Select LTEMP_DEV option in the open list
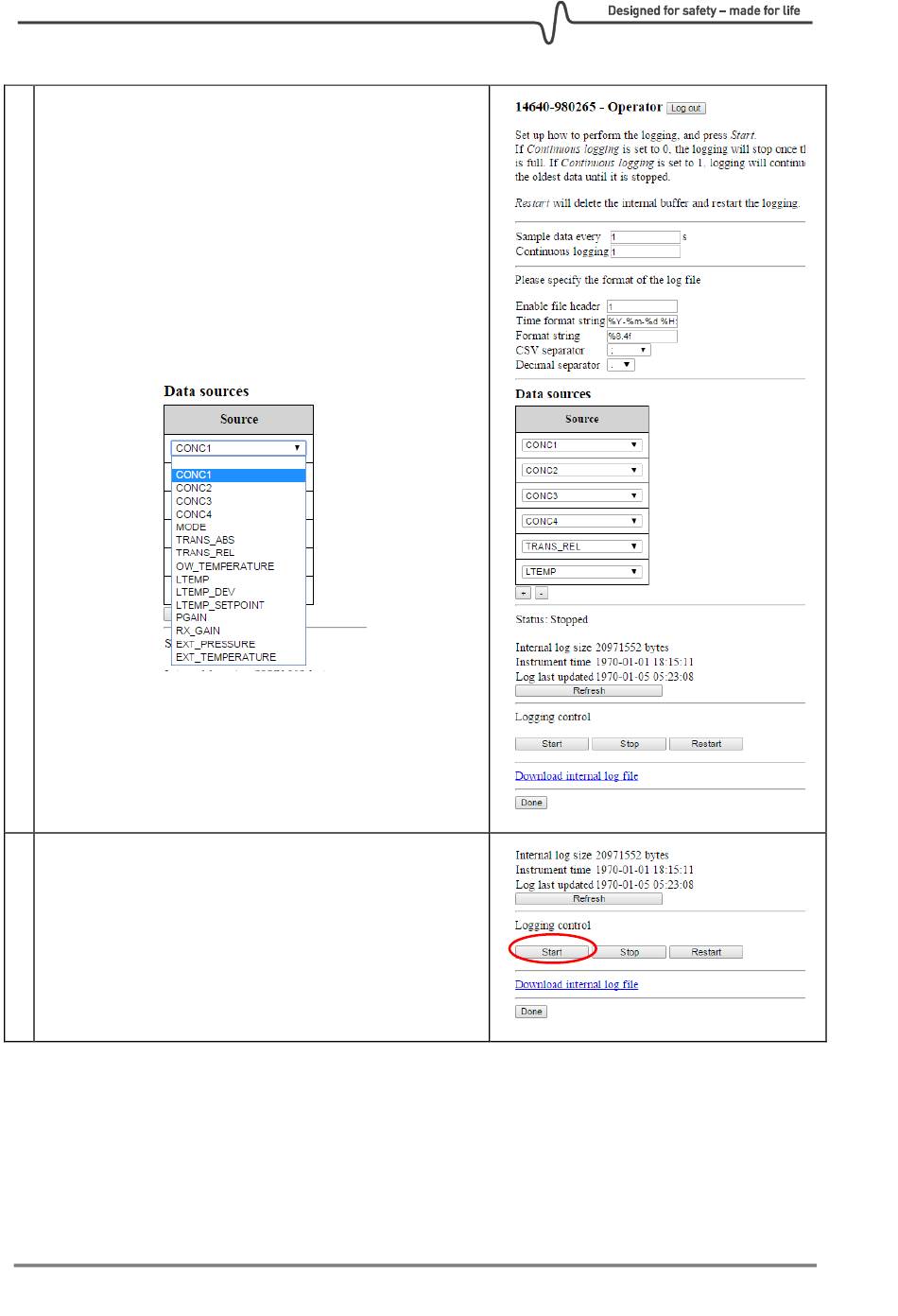Image resolution: width=898 pixels, height=1316 pixels. point(238,593)
